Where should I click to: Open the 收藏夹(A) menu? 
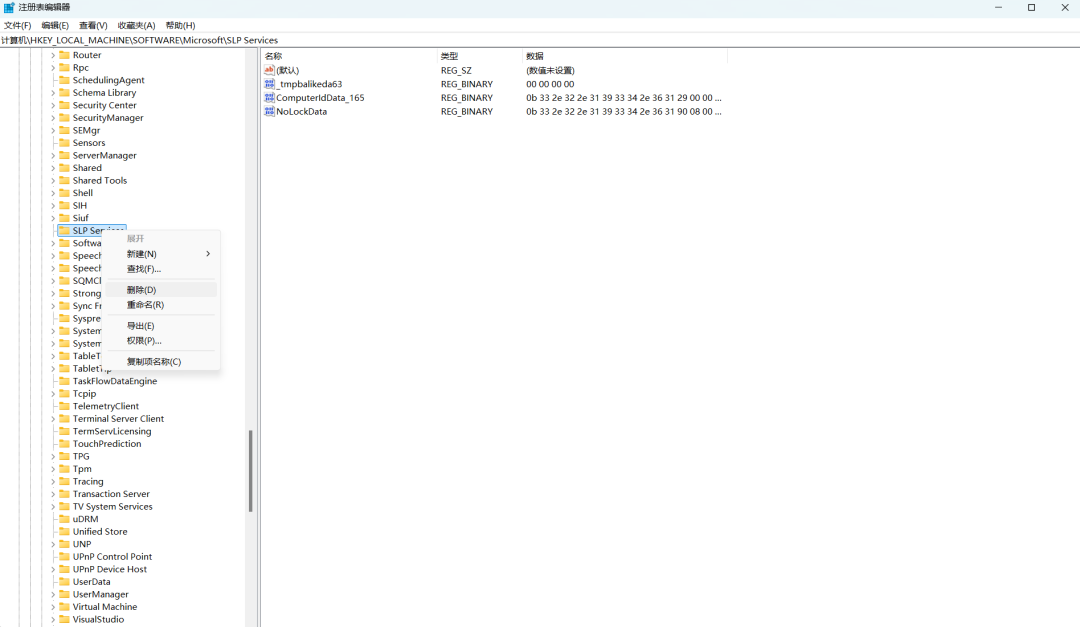[136, 25]
